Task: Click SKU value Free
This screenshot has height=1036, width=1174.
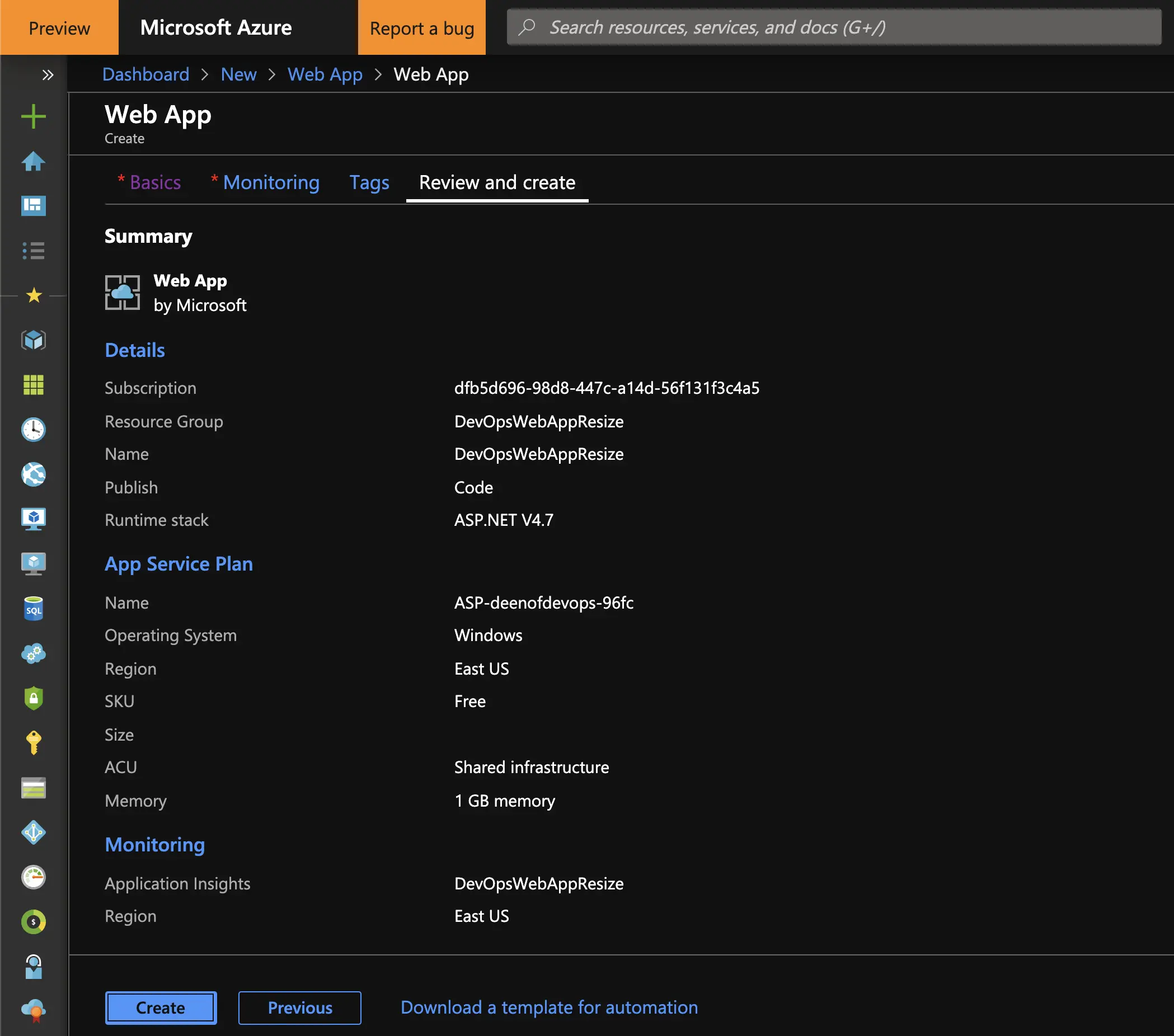Action: click(x=470, y=702)
